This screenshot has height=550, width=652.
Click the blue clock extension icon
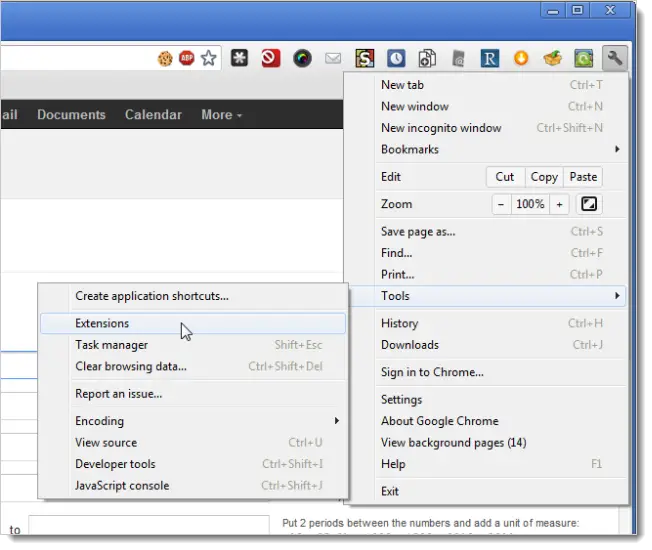pyautogui.click(x=396, y=58)
